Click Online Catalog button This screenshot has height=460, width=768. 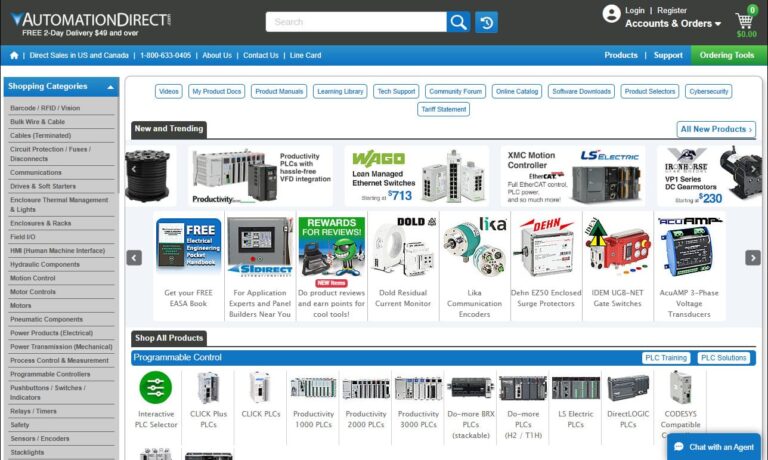pos(517,92)
